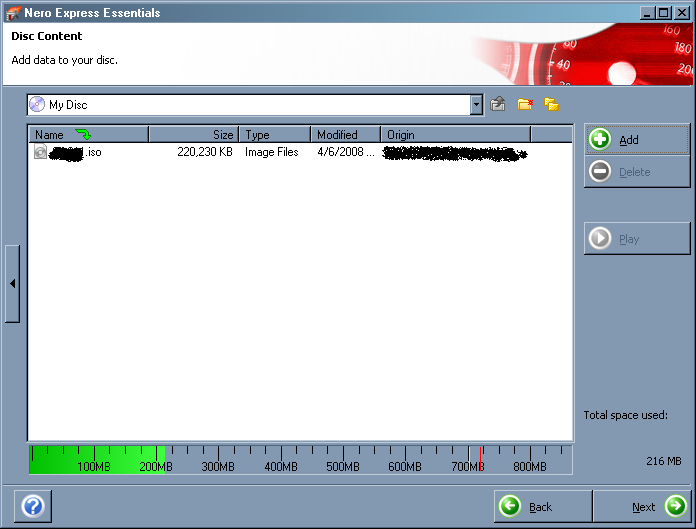Screen dimensions: 696x529
Task: Click the folder tree view icon
Action: [551, 104]
